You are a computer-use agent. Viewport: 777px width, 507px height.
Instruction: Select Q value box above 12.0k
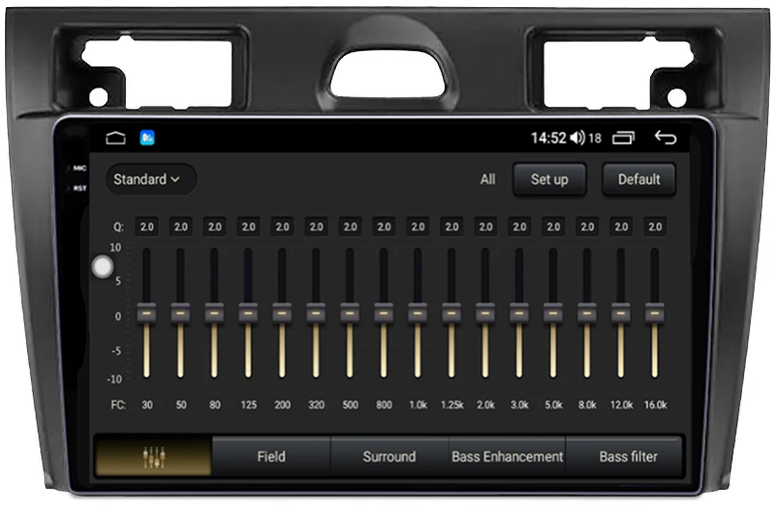coord(621,227)
